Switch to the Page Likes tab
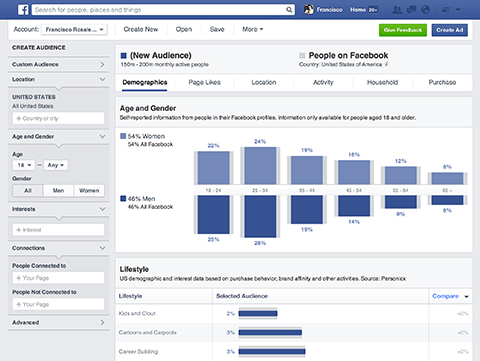480x361 pixels. (204, 82)
